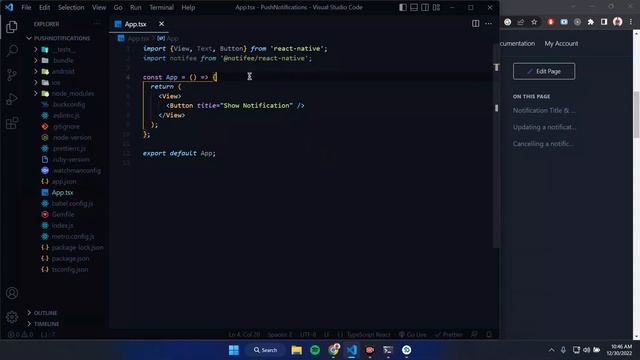
Task: Toggle Secondary Side Bar visibility
Action: (425, 7)
